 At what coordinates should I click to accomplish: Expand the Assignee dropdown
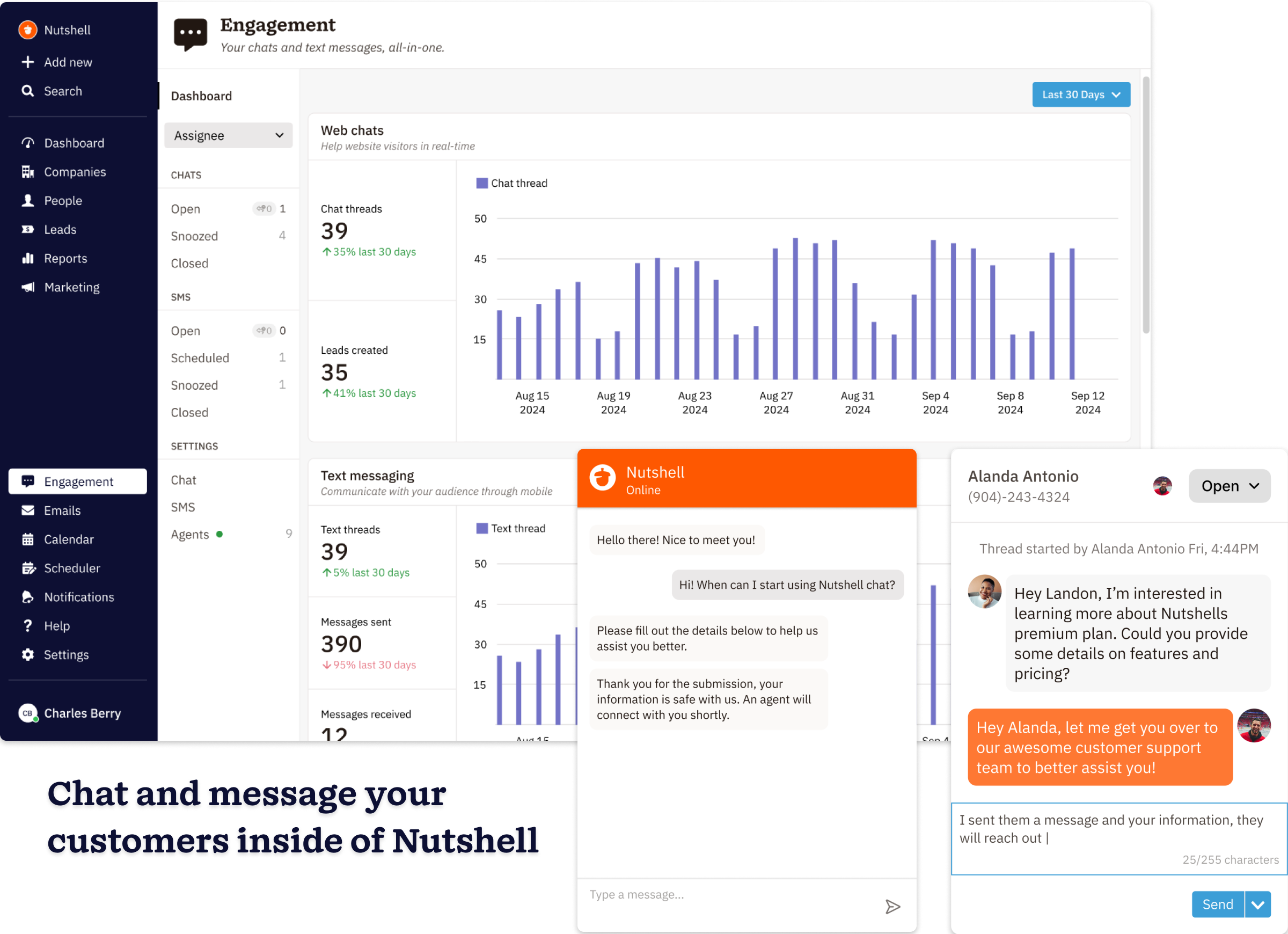[x=228, y=135]
